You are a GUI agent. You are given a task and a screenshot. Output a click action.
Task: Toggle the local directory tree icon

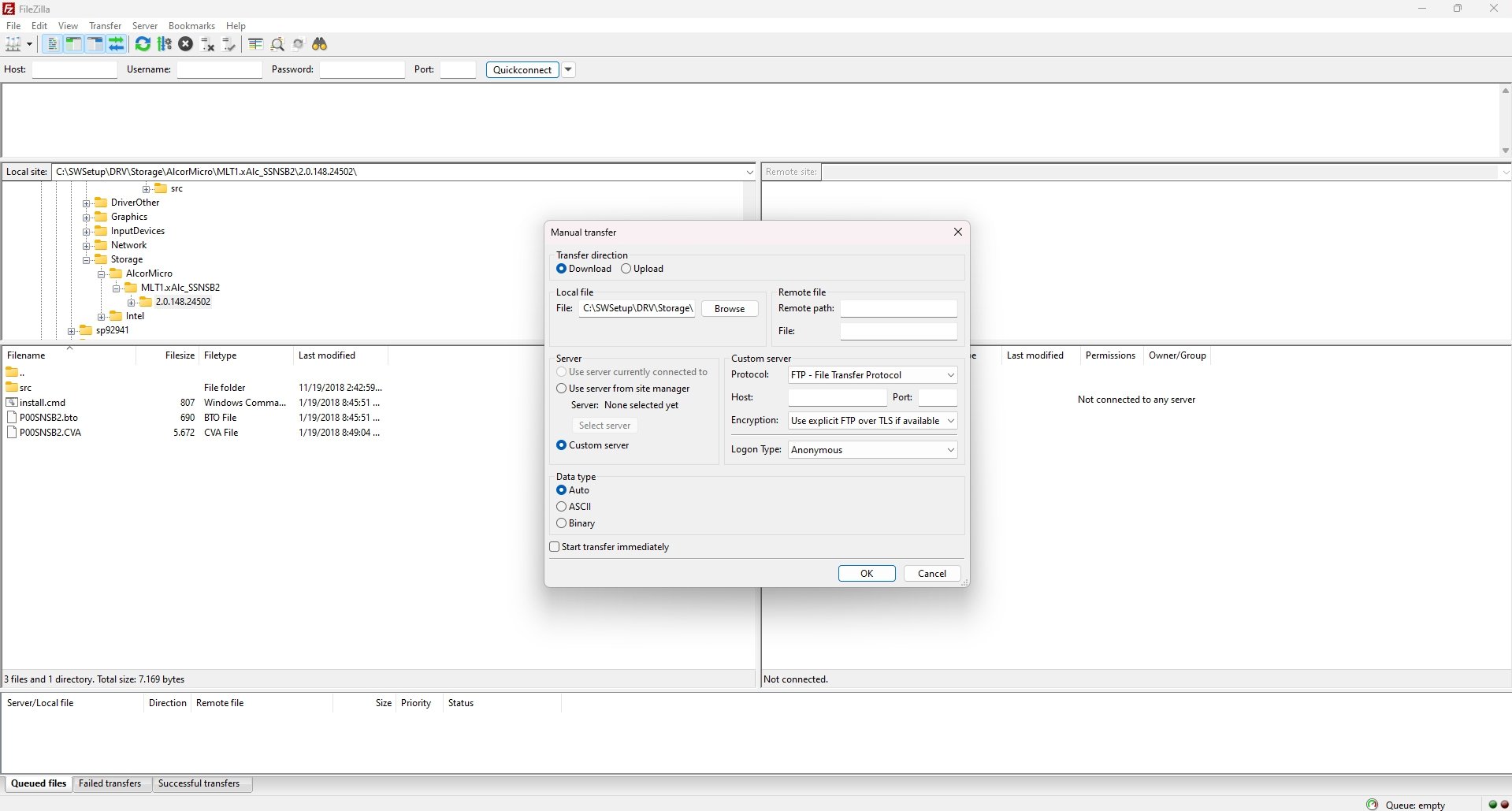click(x=73, y=44)
